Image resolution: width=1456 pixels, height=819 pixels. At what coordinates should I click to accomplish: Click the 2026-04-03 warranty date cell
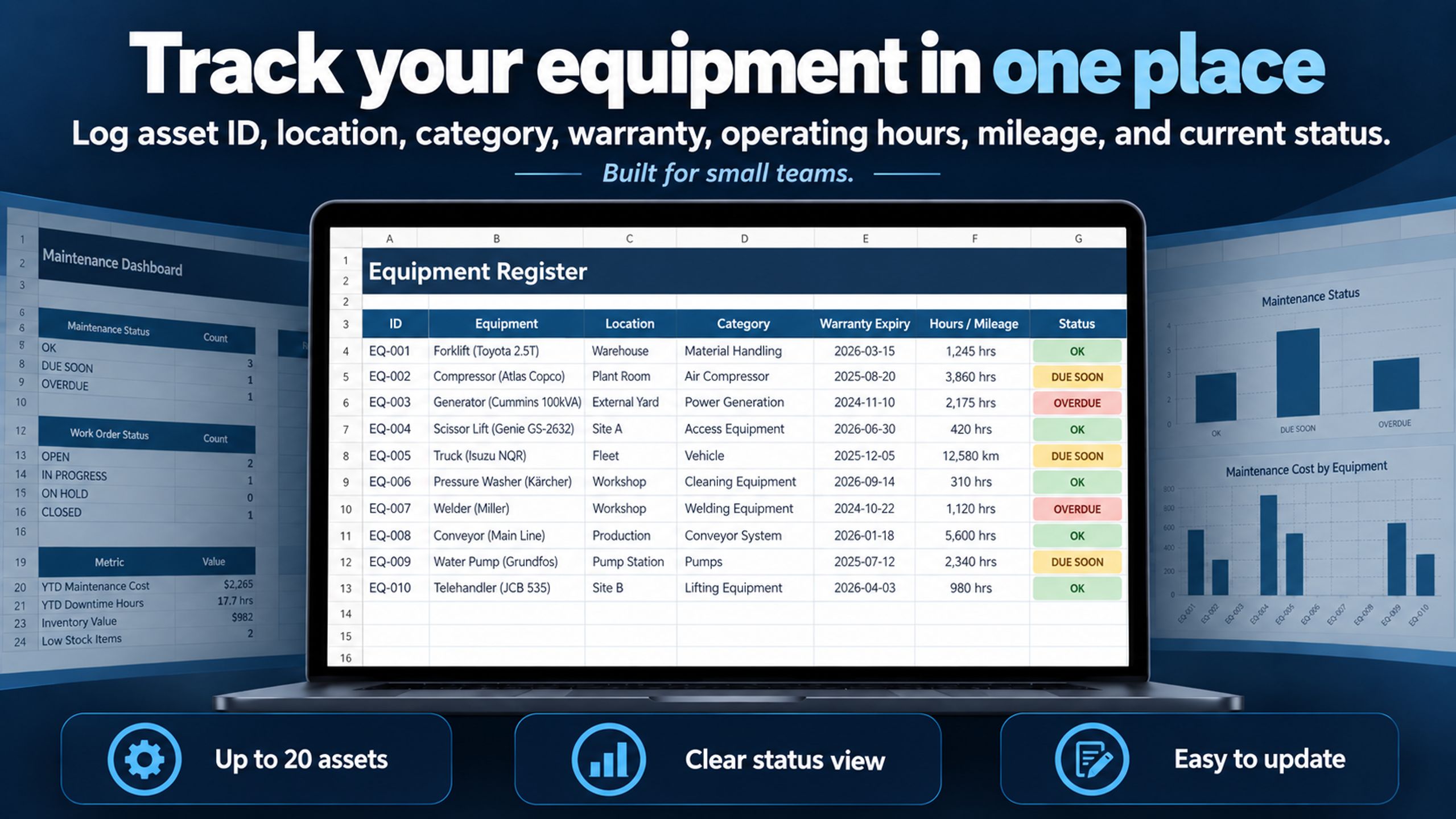[864, 588]
